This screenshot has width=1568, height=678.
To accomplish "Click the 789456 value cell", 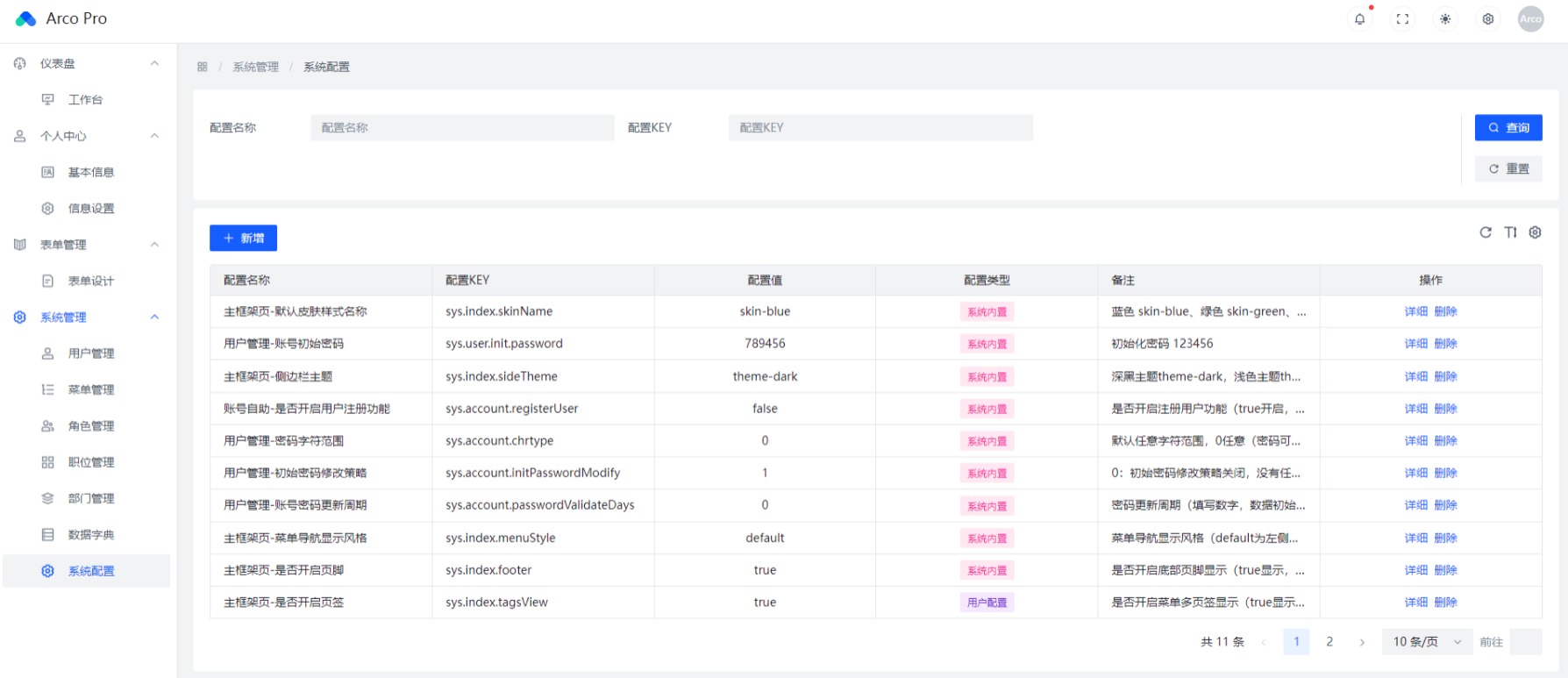I will click(x=765, y=344).
